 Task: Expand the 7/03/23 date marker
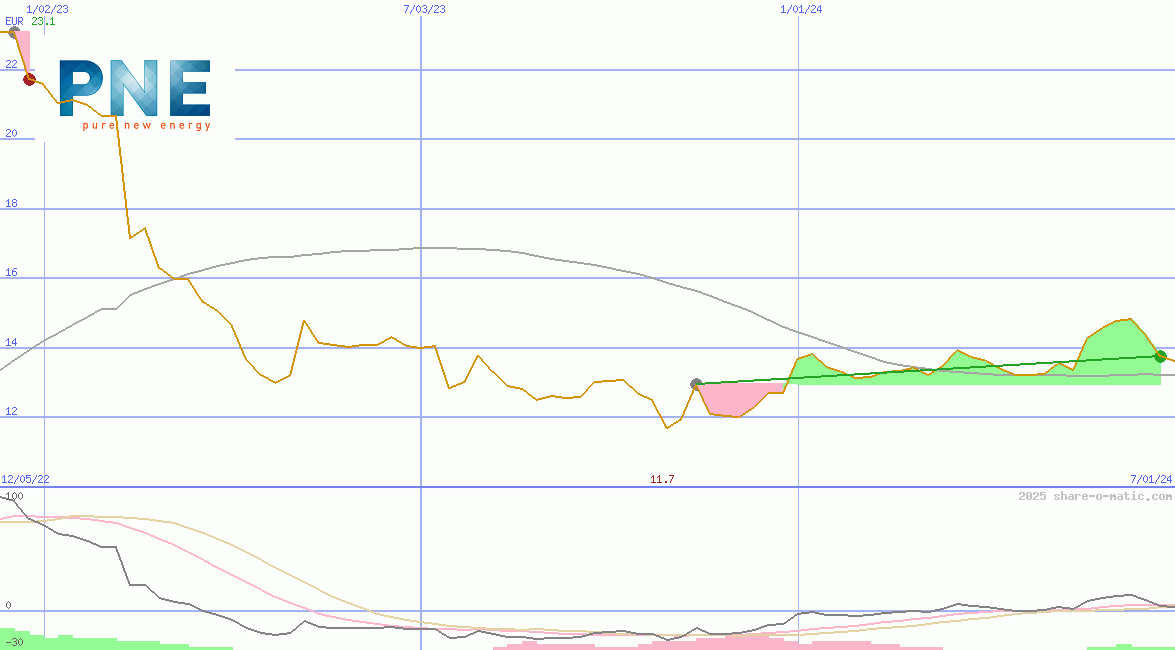pyautogui.click(x=423, y=9)
